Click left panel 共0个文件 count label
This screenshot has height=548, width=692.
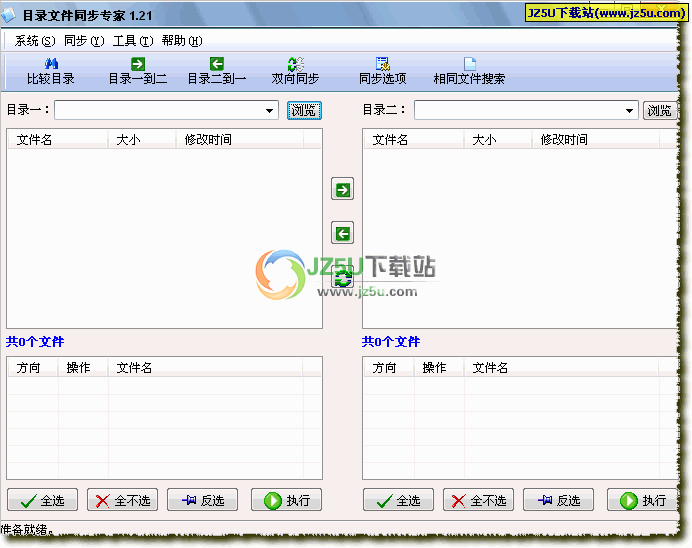point(35,342)
